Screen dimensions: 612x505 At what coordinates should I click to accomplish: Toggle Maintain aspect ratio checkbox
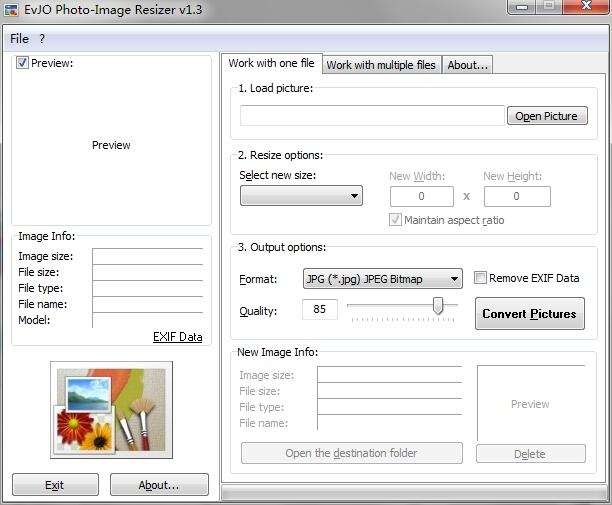(x=395, y=220)
